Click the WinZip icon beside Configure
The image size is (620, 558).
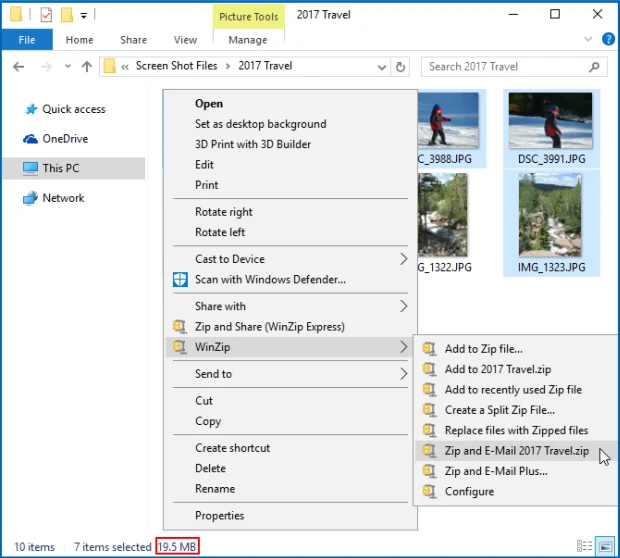coord(430,492)
